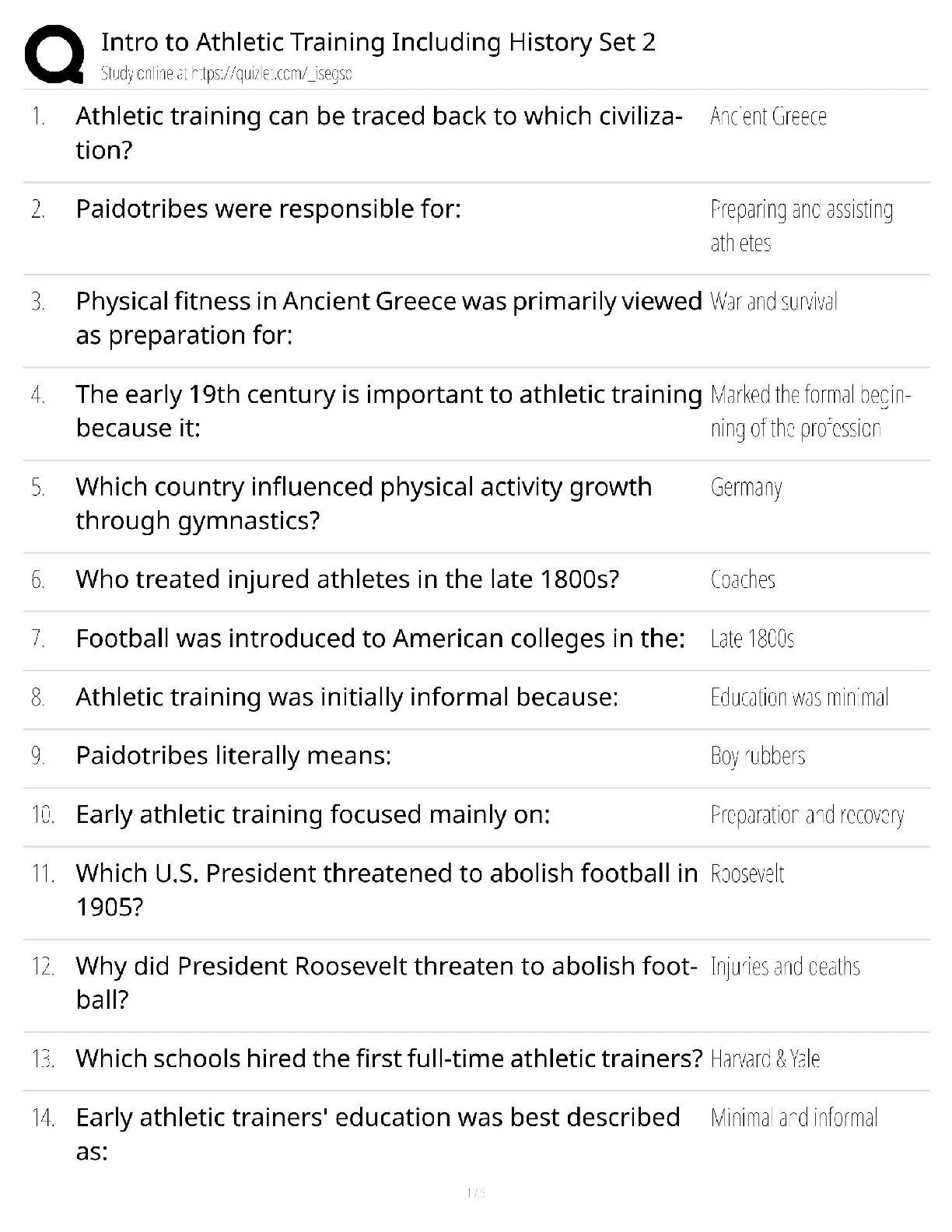Click the page number indicator at the bottom

475,1192
